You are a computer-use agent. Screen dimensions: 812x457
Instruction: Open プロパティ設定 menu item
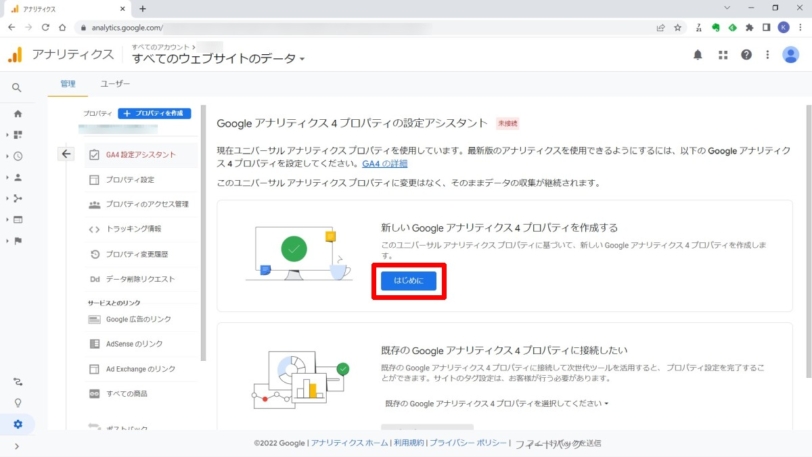[140, 179]
